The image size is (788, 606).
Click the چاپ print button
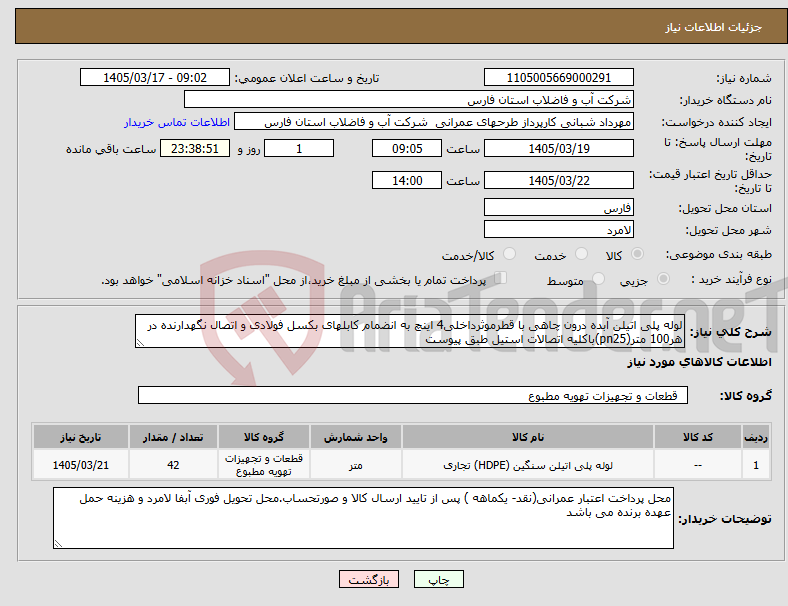point(439,579)
